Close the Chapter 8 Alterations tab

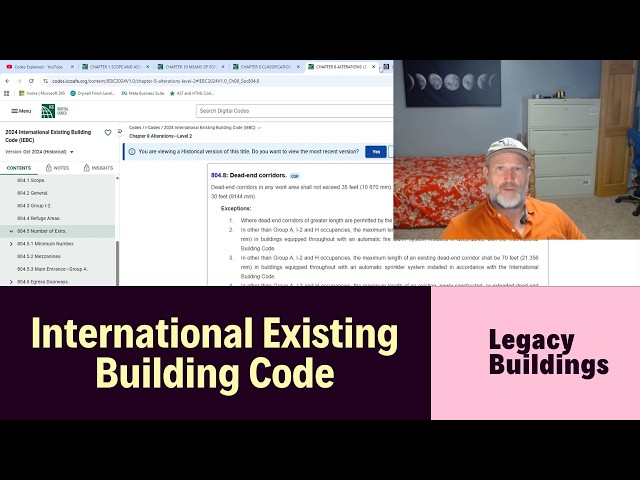pyautogui.click(x=373, y=67)
